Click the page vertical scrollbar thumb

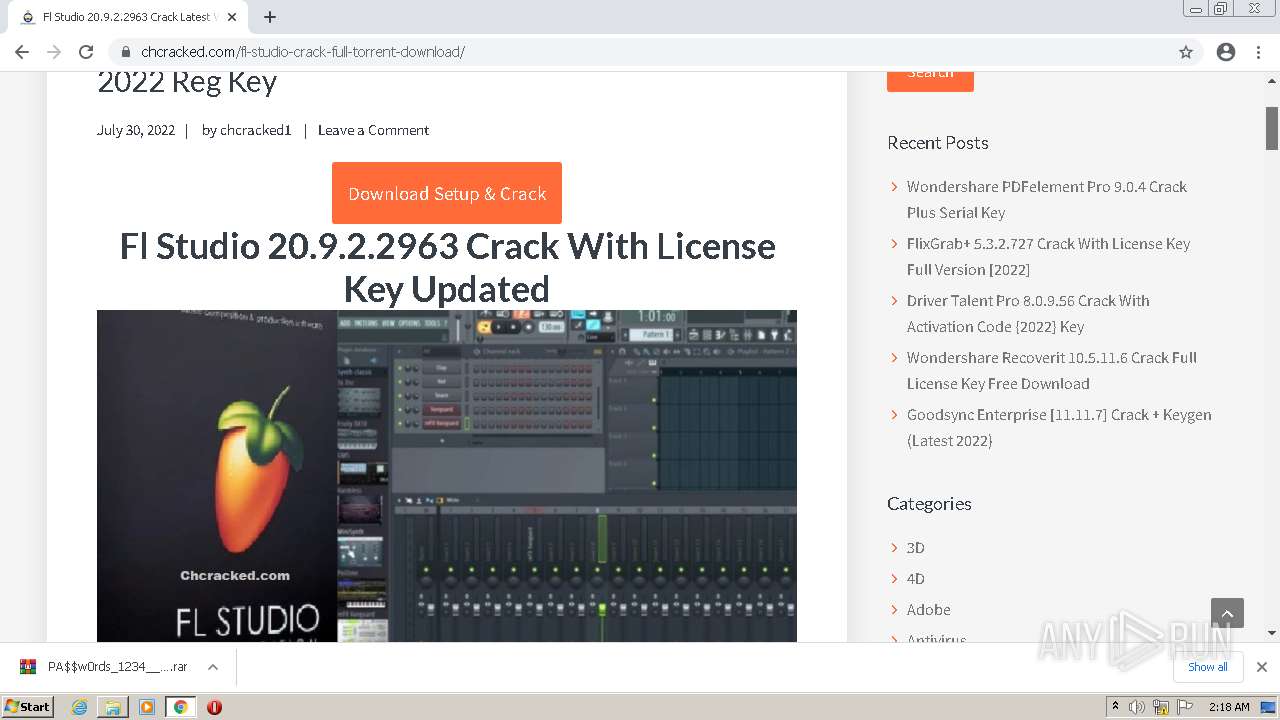(x=1272, y=128)
